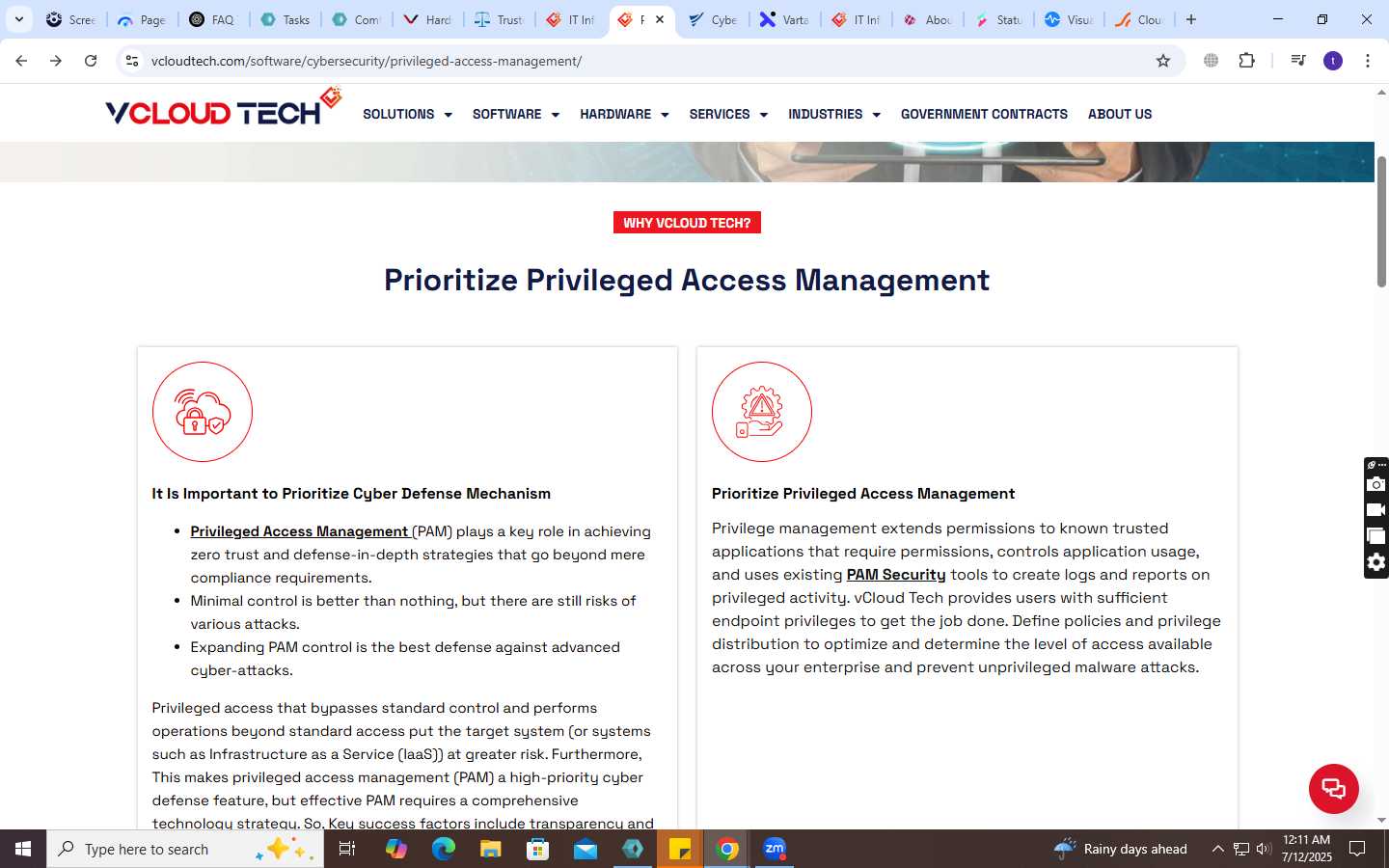Expand the SERVICES navigation menu
This screenshot has height=868, width=1389.
(728, 114)
